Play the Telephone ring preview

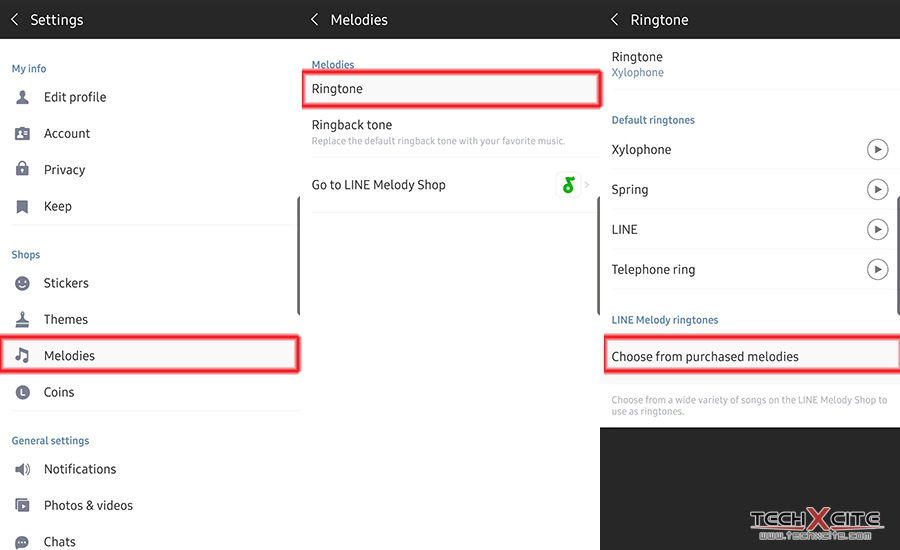coord(877,269)
